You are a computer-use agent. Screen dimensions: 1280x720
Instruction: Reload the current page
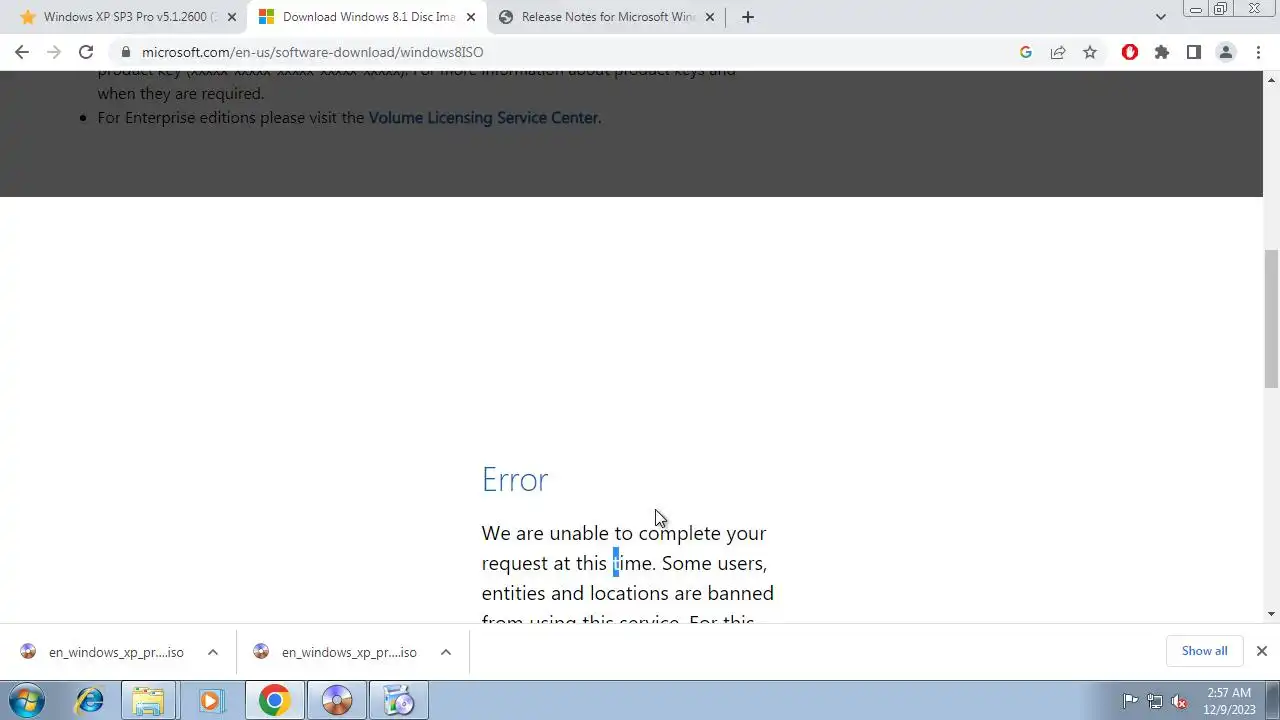86,52
